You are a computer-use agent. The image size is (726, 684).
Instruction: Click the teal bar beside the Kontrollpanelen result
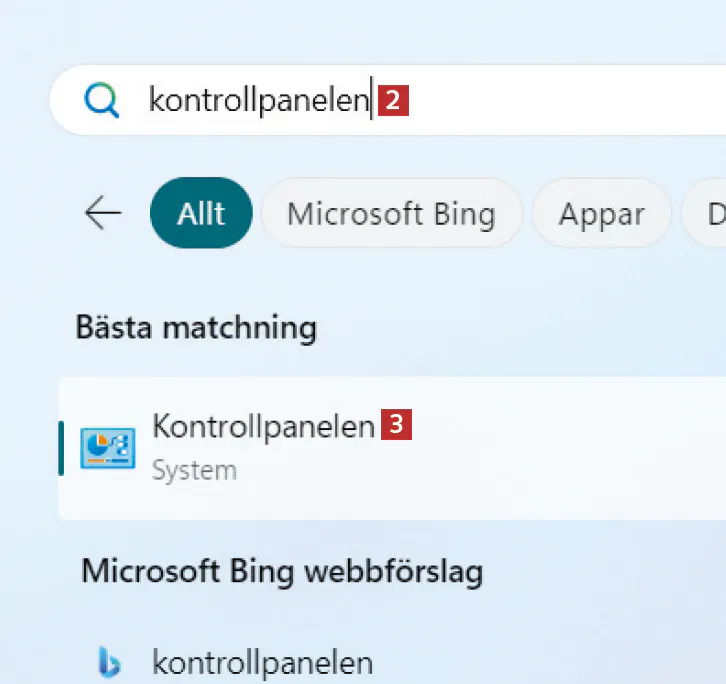tap(61, 447)
